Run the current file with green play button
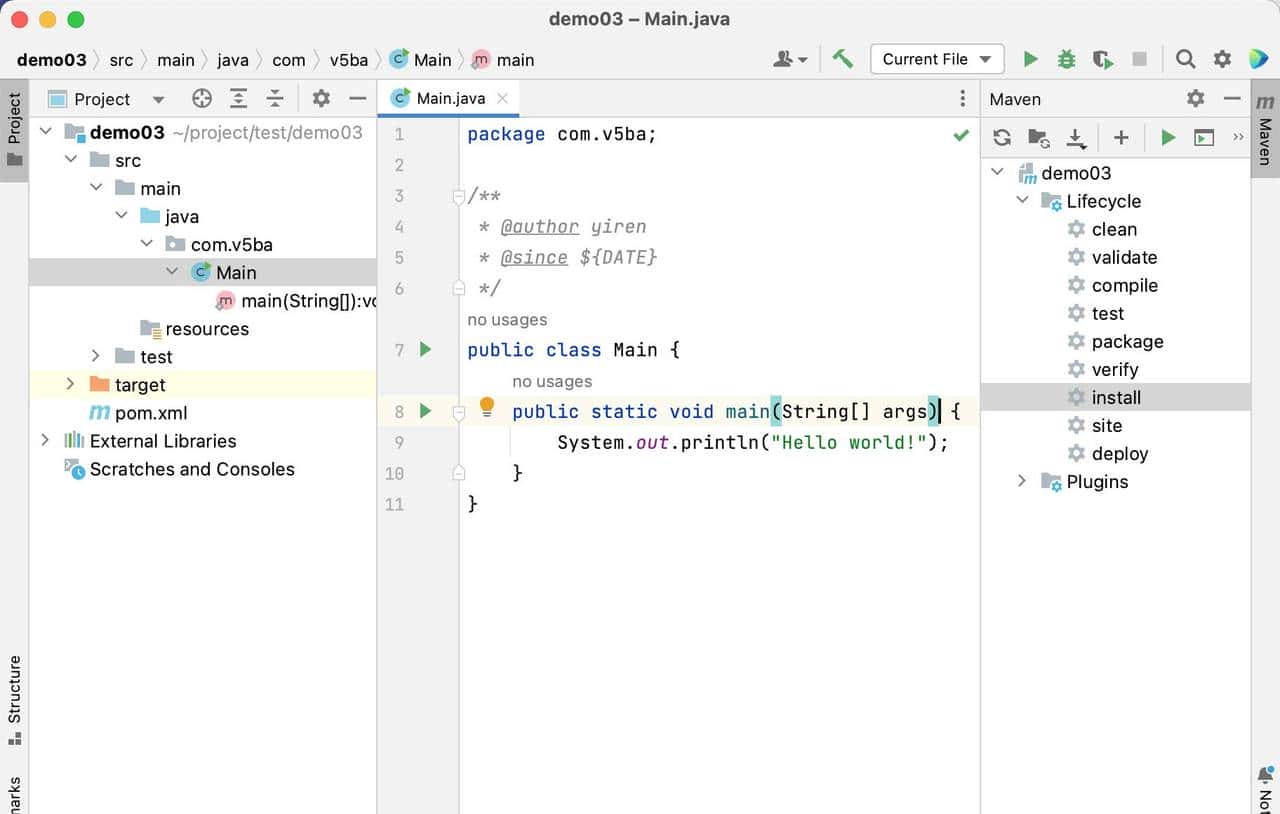The width and height of the screenshot is (1280, 814). coord(1030,59)
